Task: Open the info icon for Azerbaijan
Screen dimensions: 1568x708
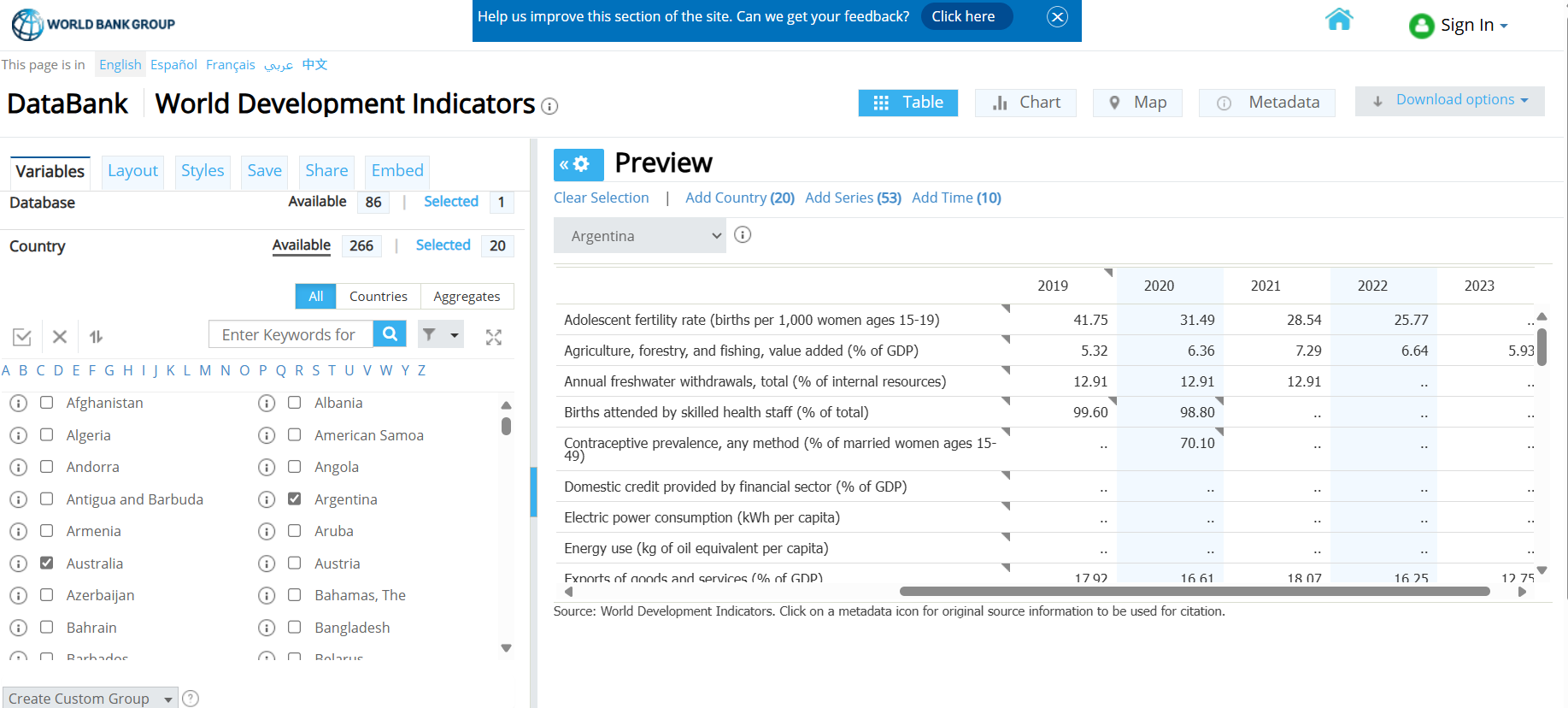Action: pyautogui.click(x=19, y=595)
